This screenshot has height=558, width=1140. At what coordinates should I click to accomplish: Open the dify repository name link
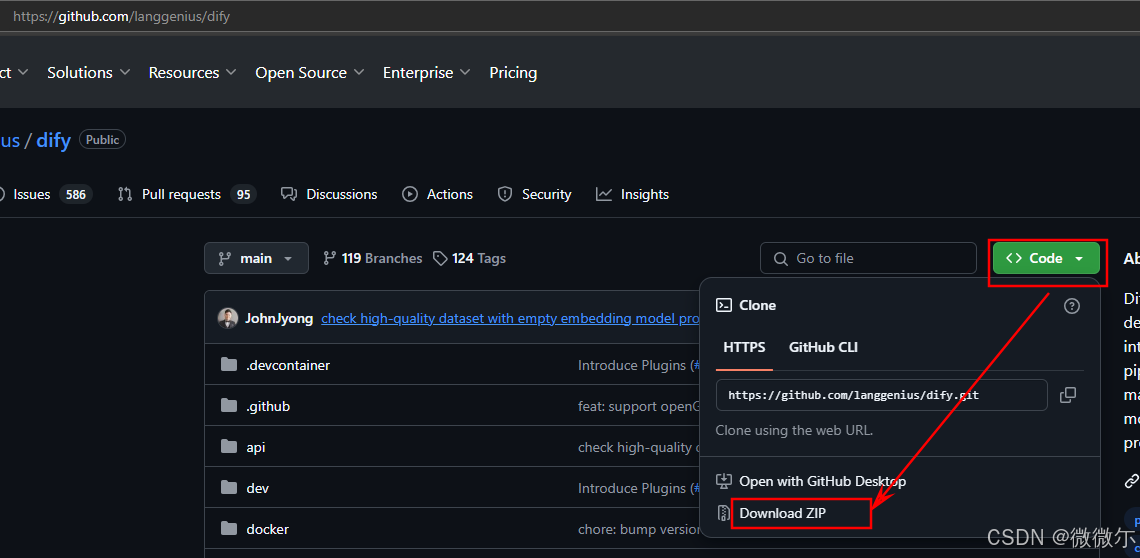click(53, 140)
